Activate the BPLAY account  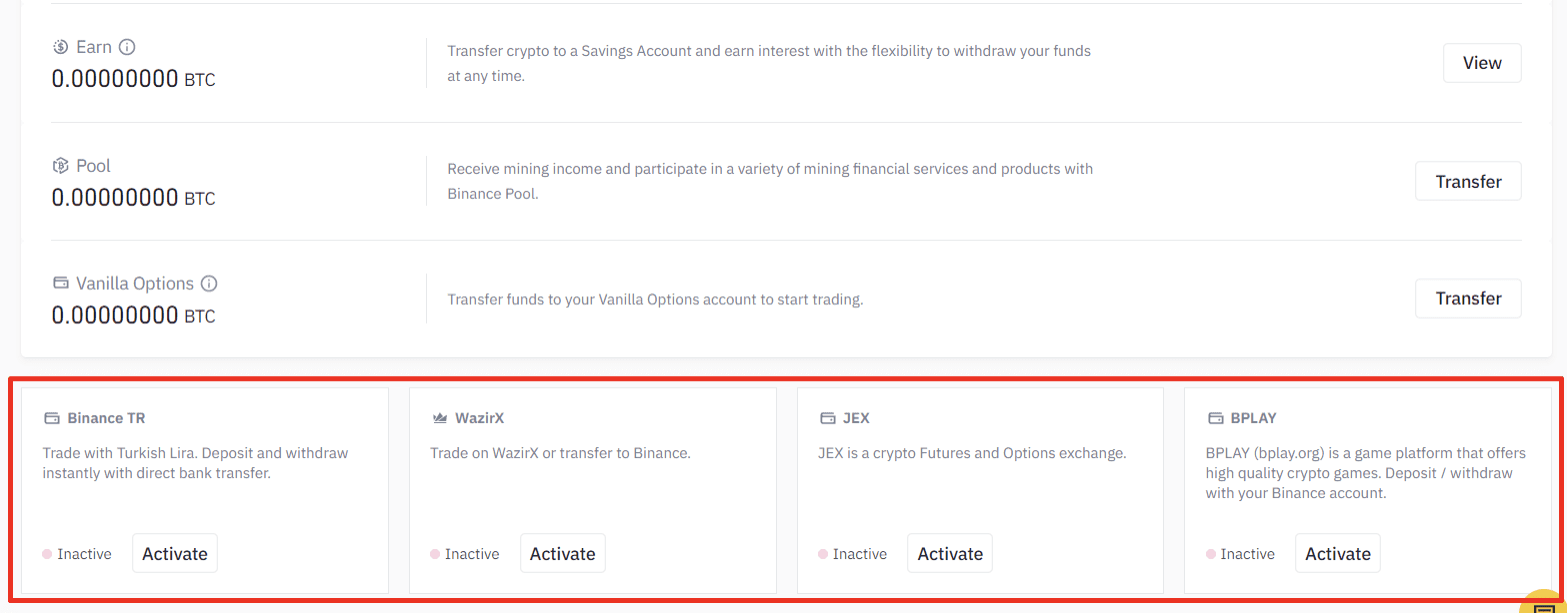pos(1338,553)
